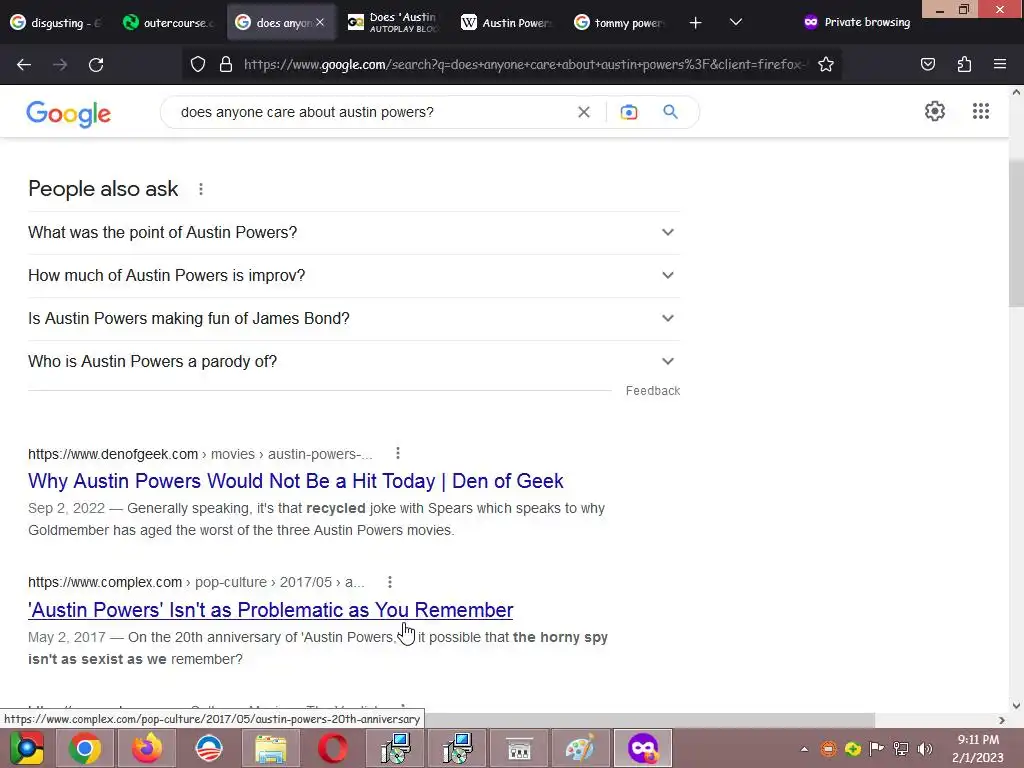Image resolution: width=1024 pixels, height=768 pixels.
Task: Go back to the previous page
Action: [x=24, y=64]
